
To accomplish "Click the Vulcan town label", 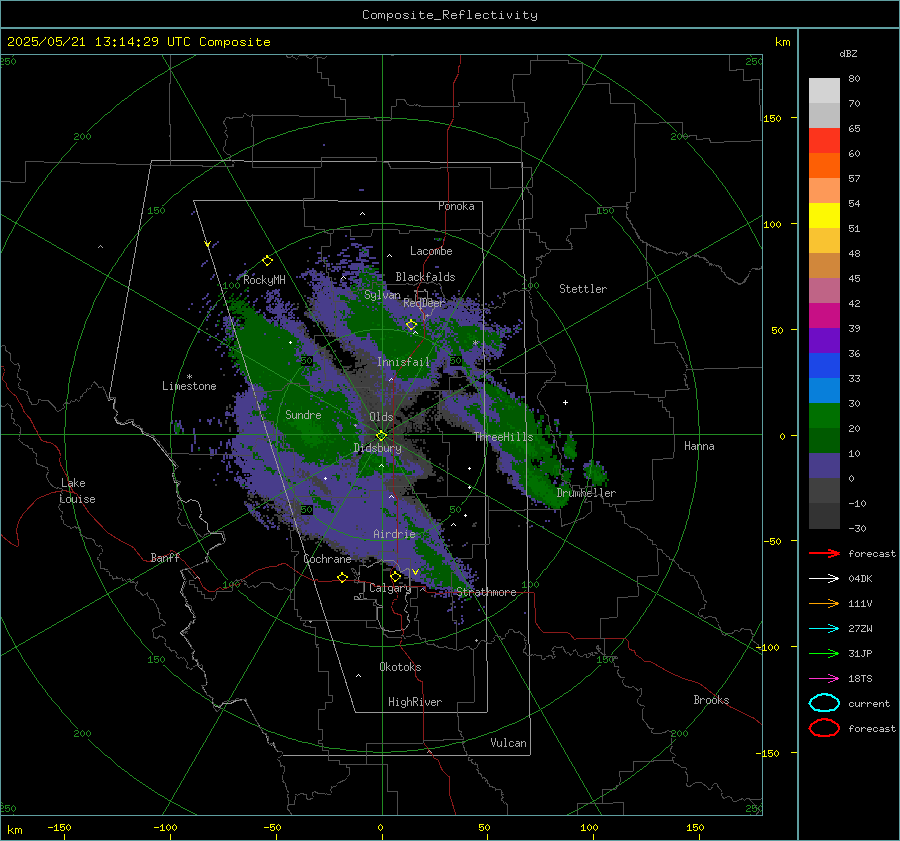I will click(x=508, y=743).
